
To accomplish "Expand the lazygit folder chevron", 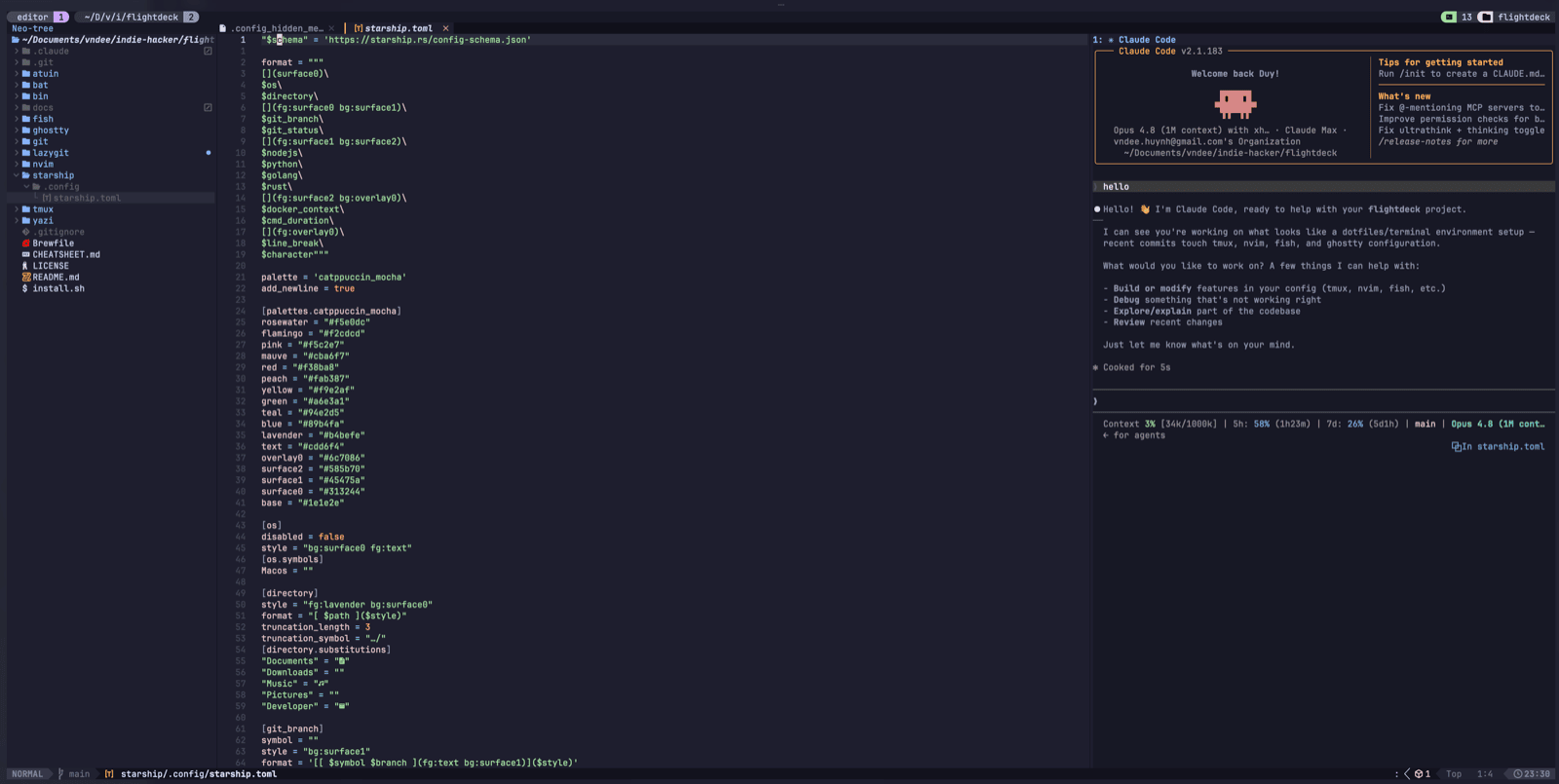I will coord(17,153).
